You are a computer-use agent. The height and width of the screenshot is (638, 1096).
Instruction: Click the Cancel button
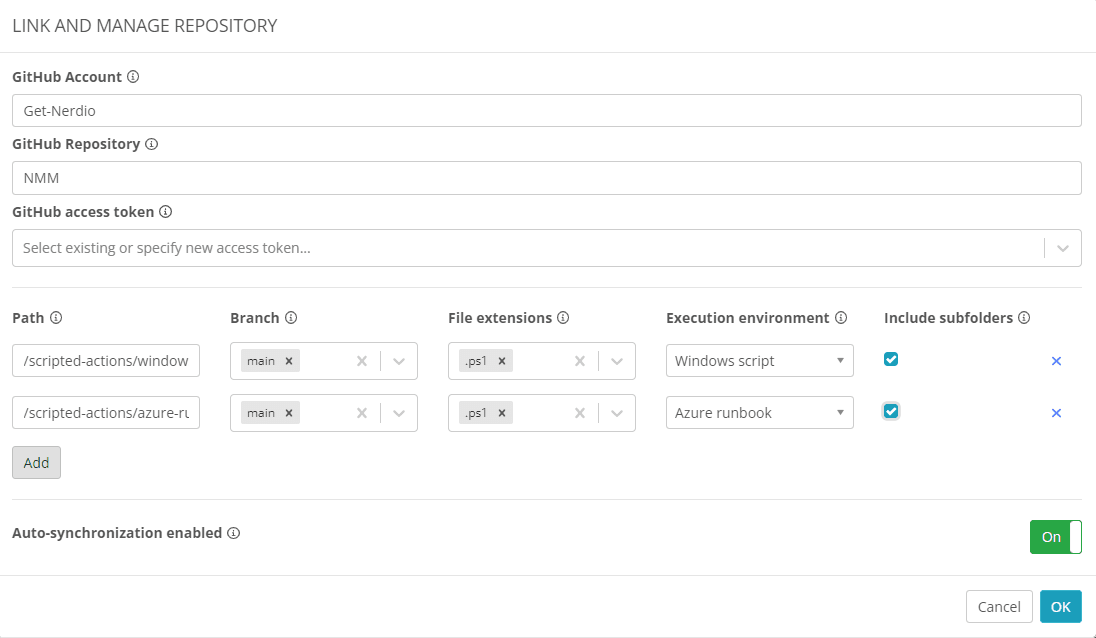(998, 607)
